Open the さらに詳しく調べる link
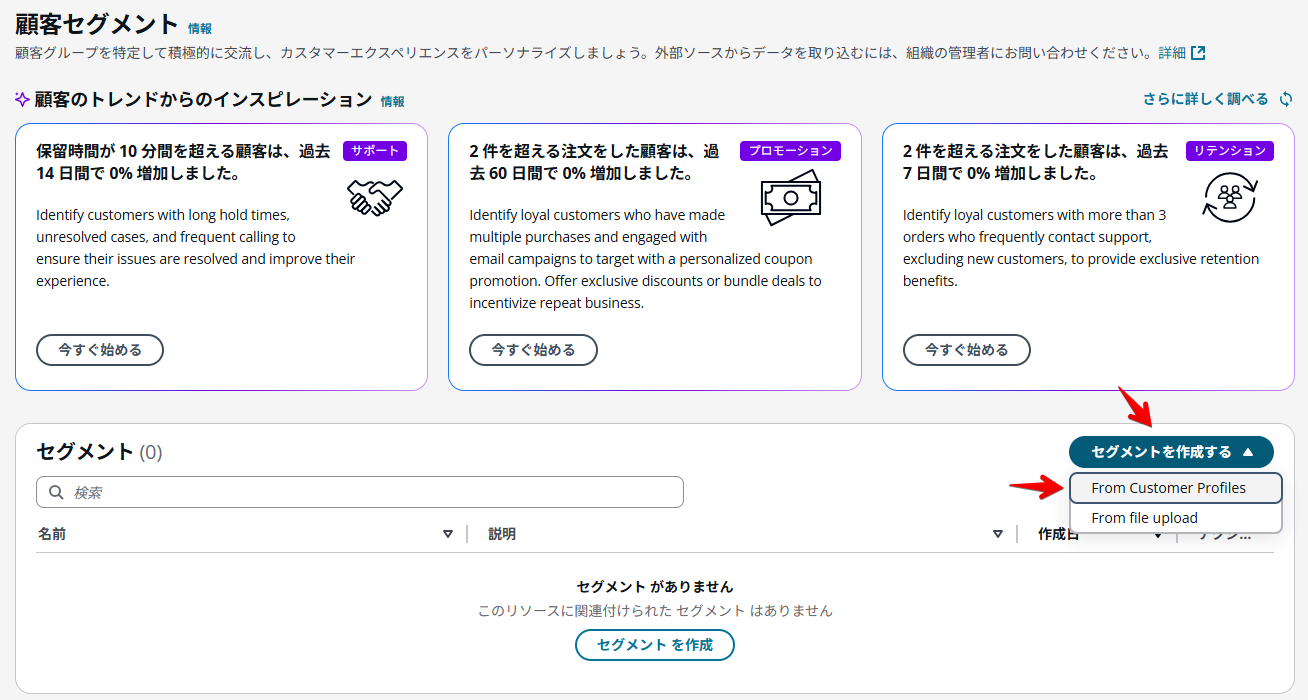The height and width of the screenshot is (700, 1308). pos(1205,99)
